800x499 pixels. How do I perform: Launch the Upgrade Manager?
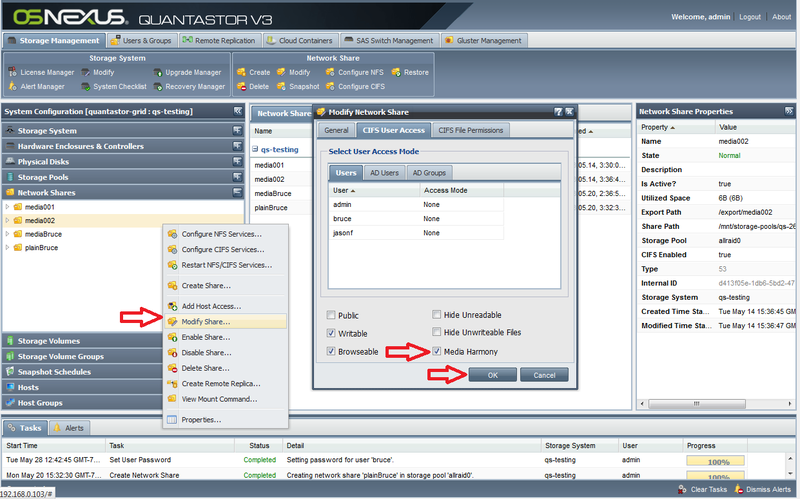(187, 72)
